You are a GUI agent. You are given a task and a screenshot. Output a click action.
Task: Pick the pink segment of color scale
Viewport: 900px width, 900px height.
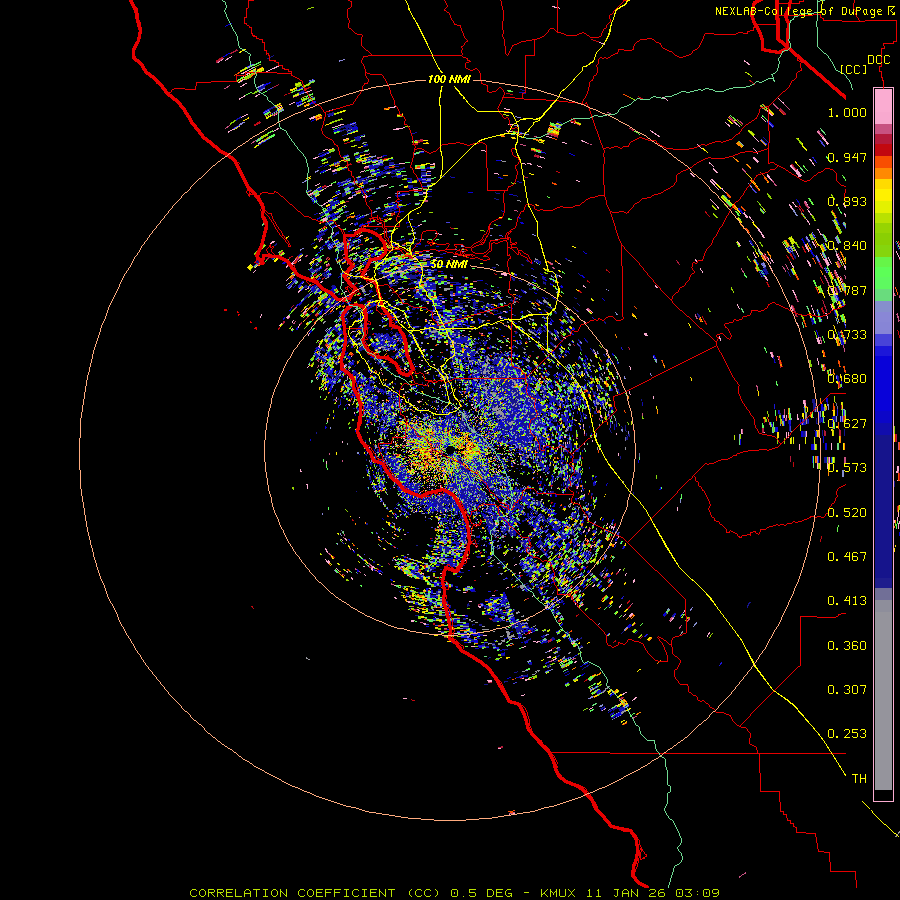[883, 106]
